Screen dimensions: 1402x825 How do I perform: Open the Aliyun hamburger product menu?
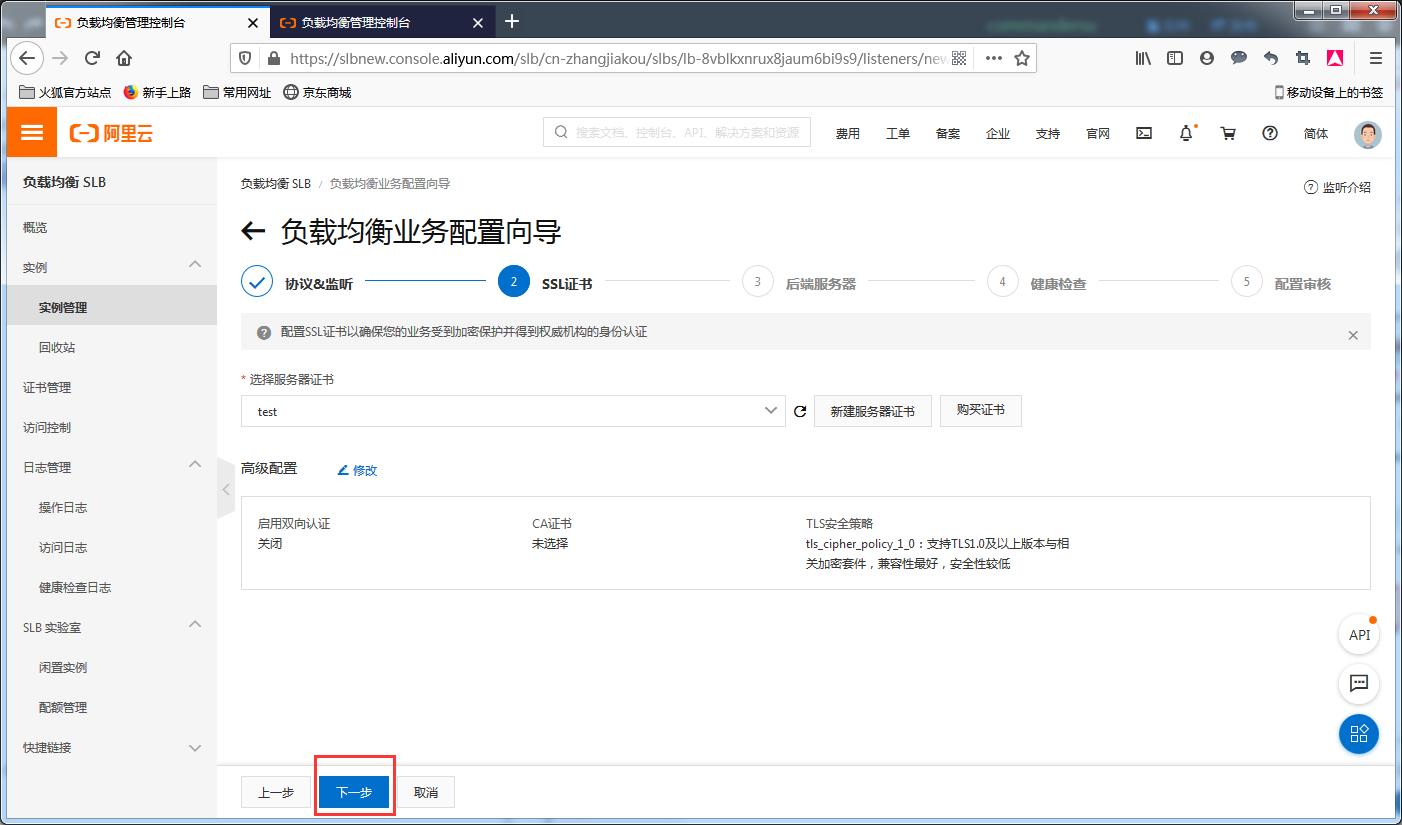[x=31, y=133]
